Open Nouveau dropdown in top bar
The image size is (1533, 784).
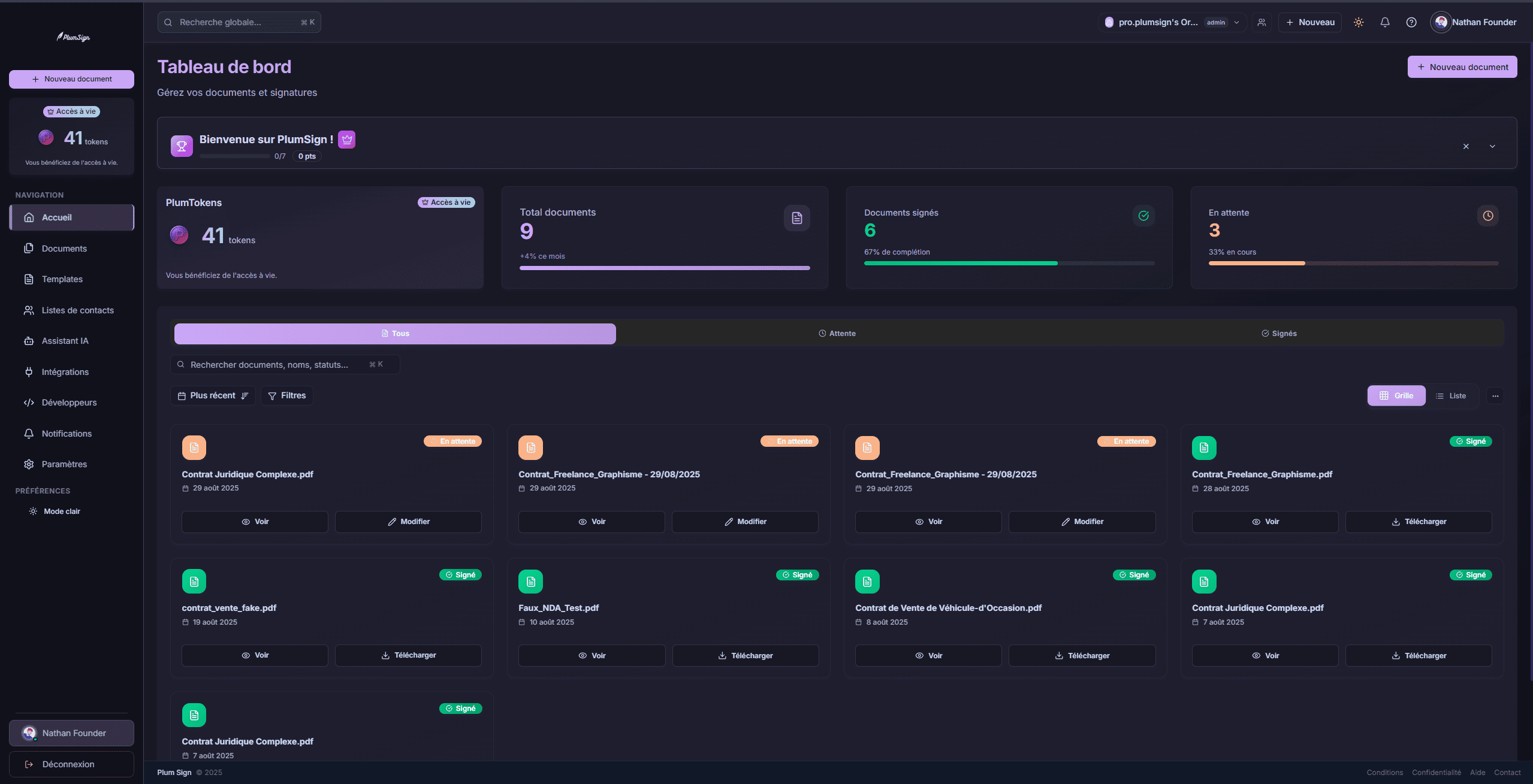pos(1310,22)
